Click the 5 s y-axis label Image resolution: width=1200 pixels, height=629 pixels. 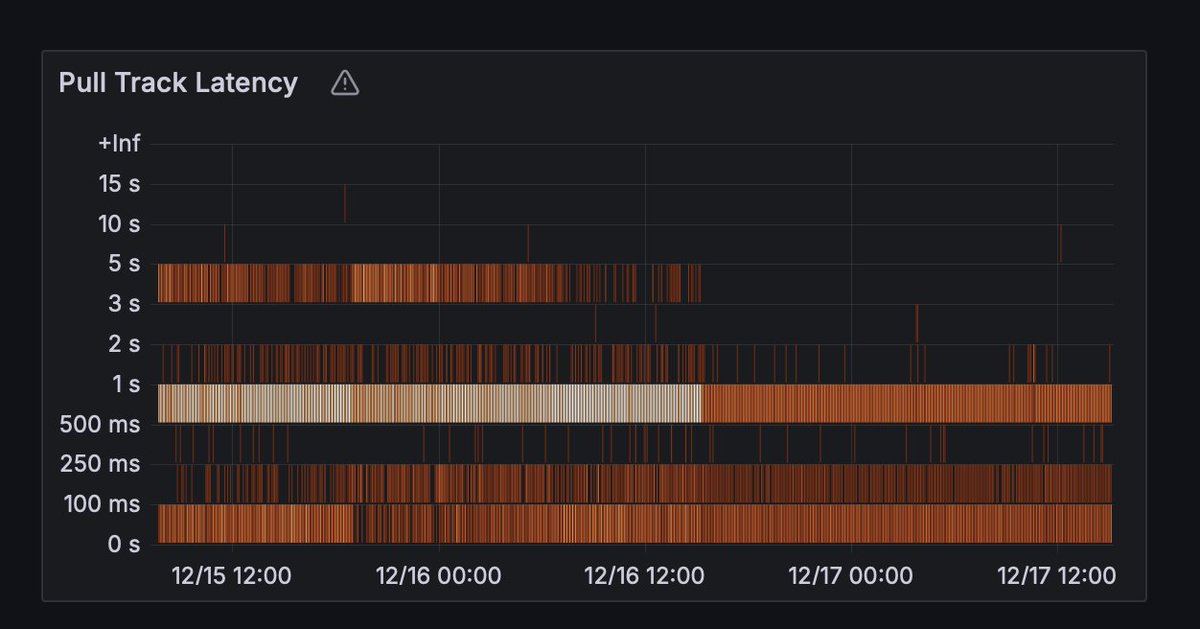click(x=125, y=264)
